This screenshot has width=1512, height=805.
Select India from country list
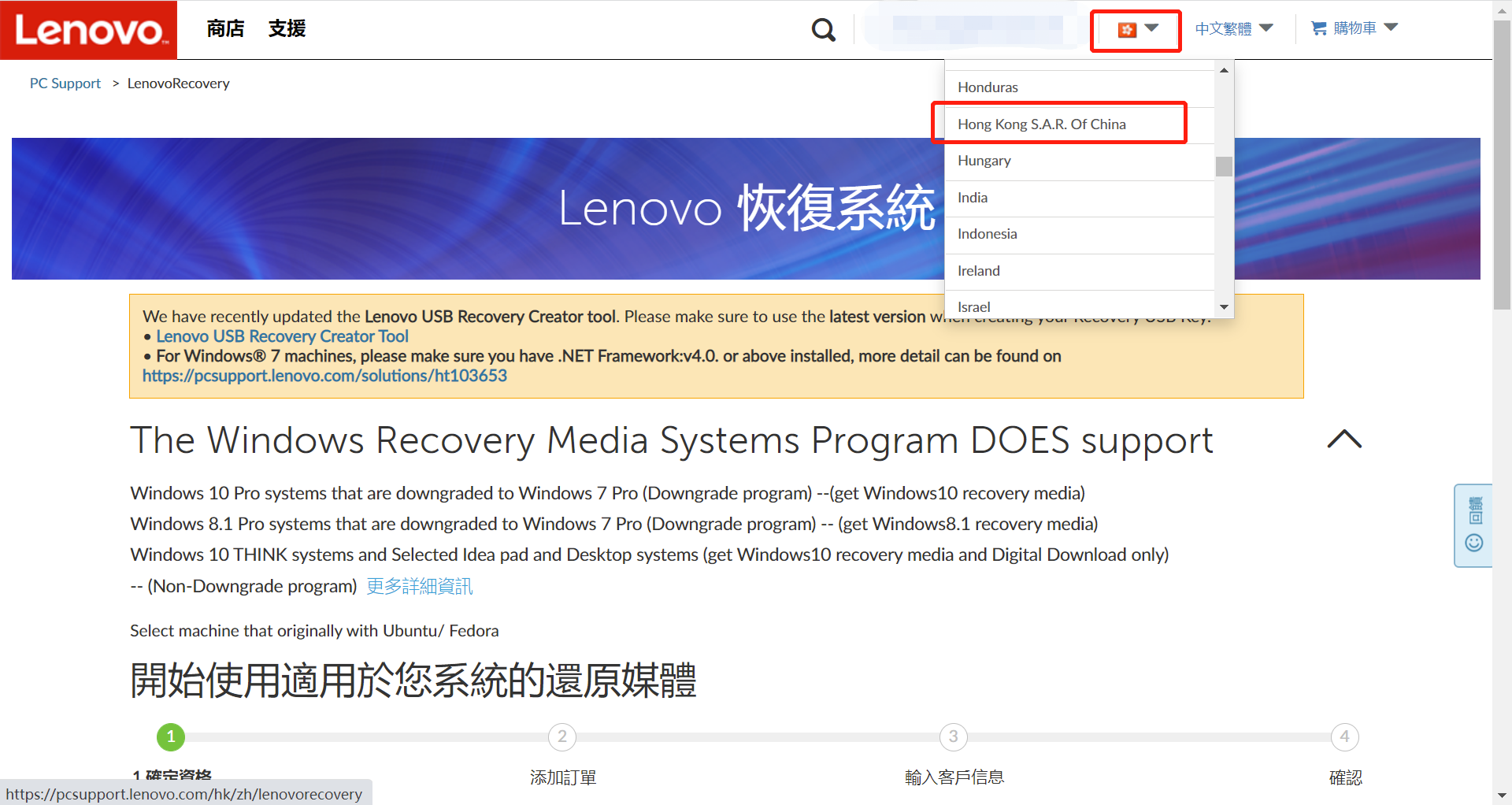[1080, 198]
